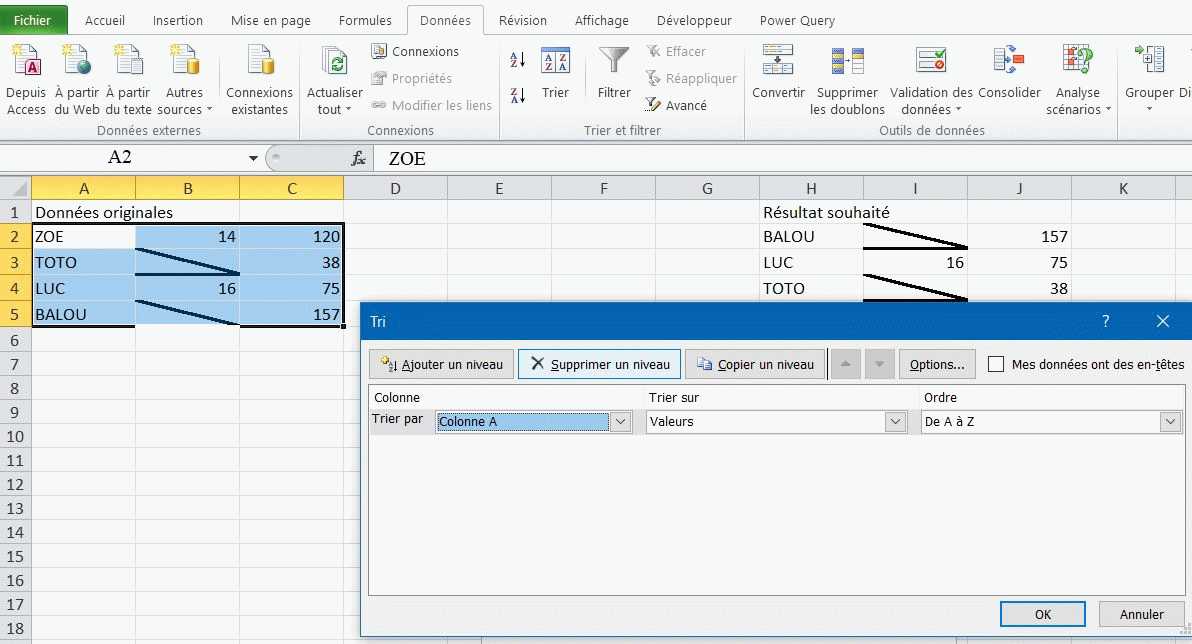Click cell BALOU in column H

pyautogui.click(x=811, y=236)
